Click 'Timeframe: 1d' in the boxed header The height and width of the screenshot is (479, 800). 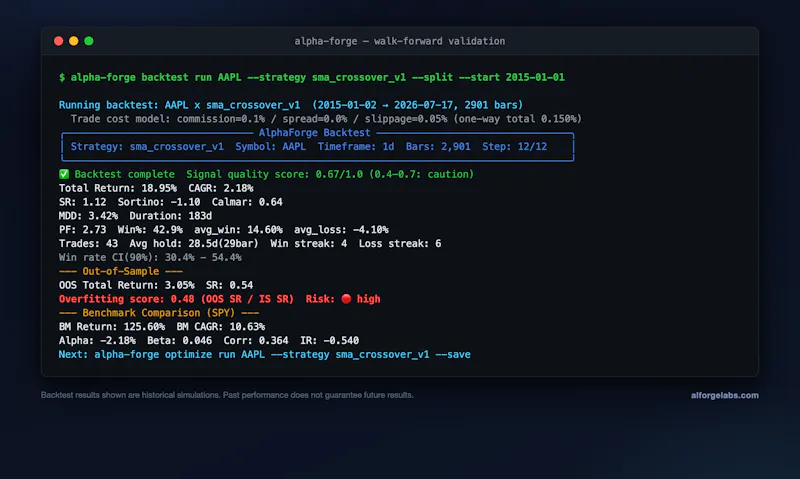click(x=356, y=146)
